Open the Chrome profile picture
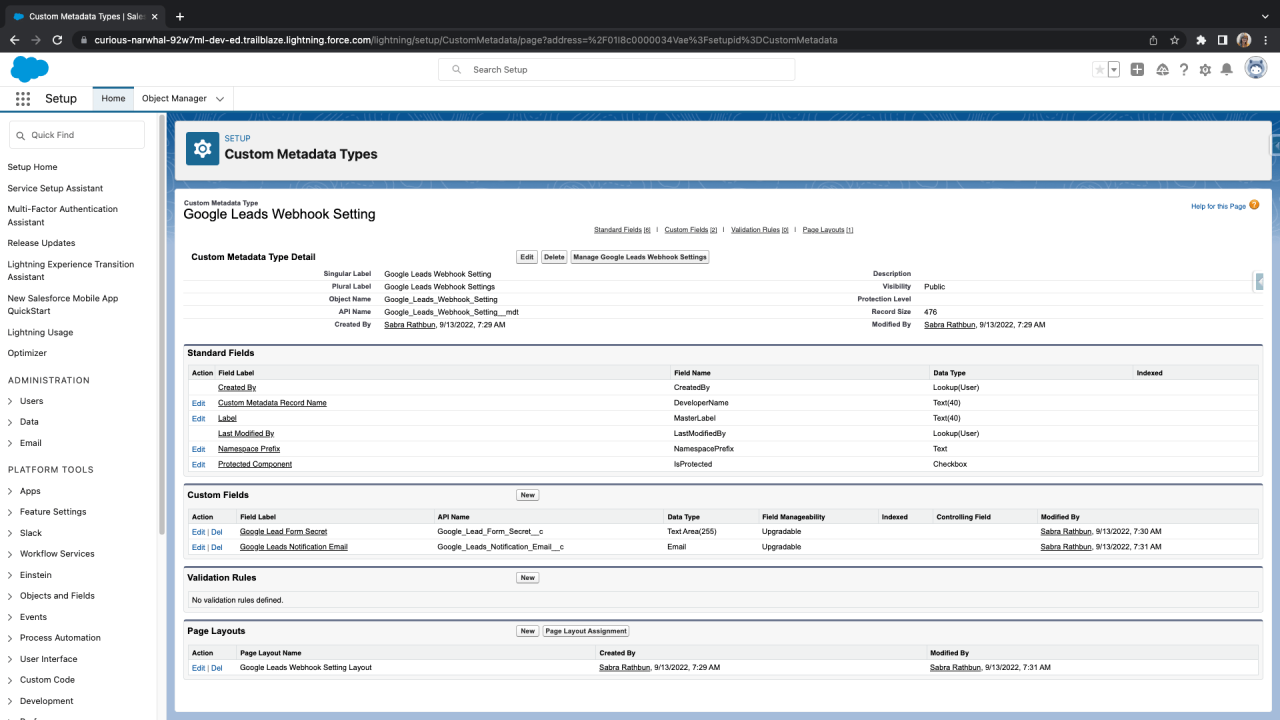 click(x=1244, y=40)
